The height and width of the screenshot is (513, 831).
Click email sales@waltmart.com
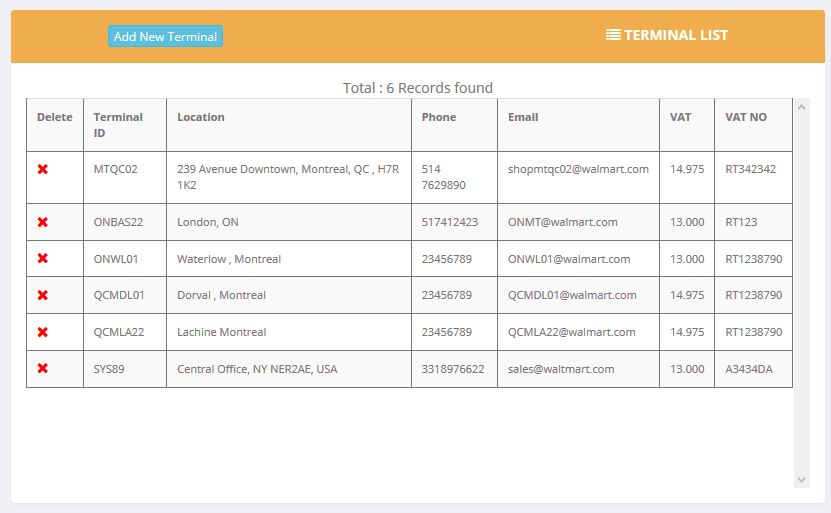tap(561, 369)
